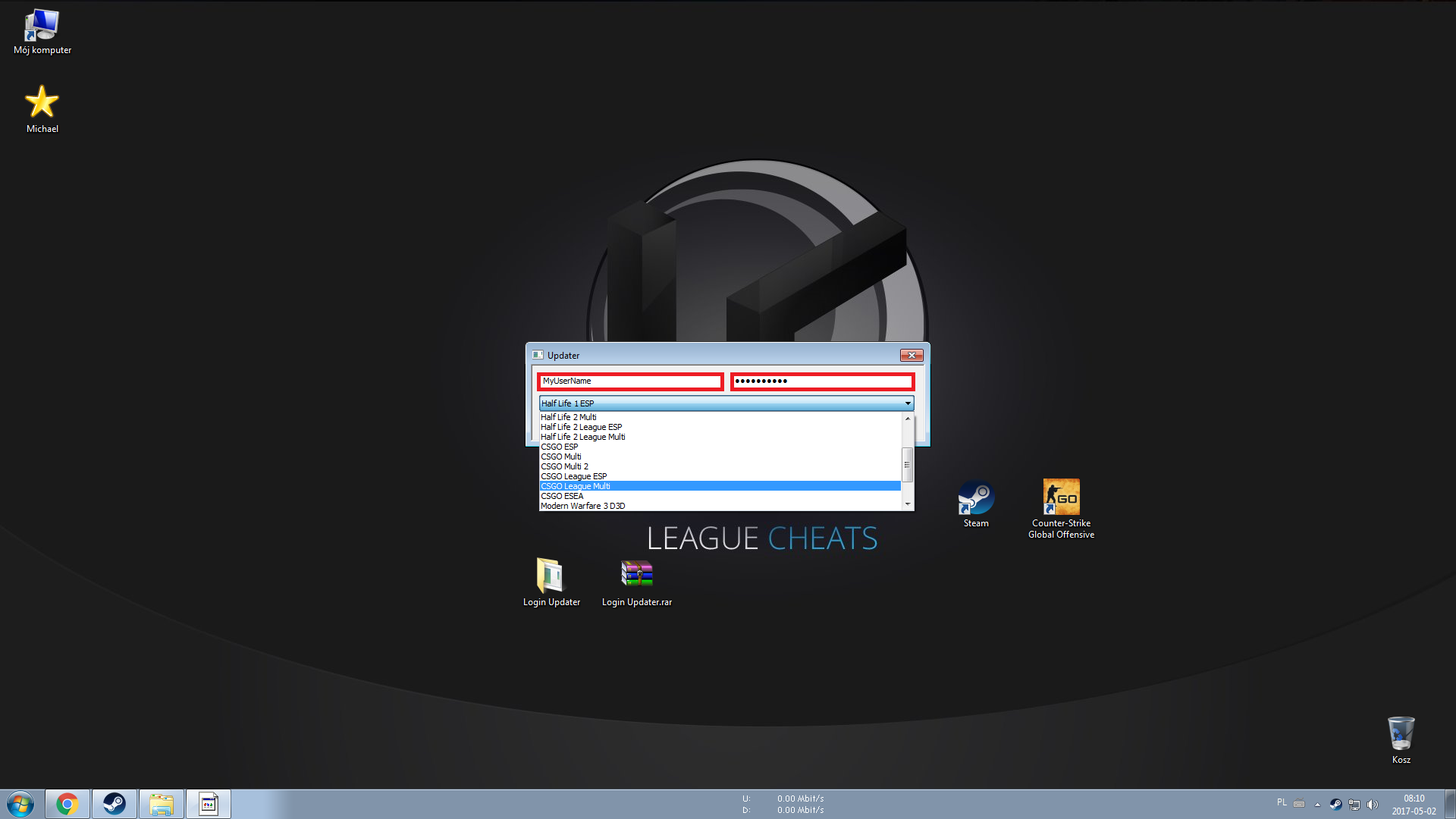The width and height of the screenshot is (1456, 819).
Task: Select highlighted CSGO League Multi option
Action: tap(720, 486)
